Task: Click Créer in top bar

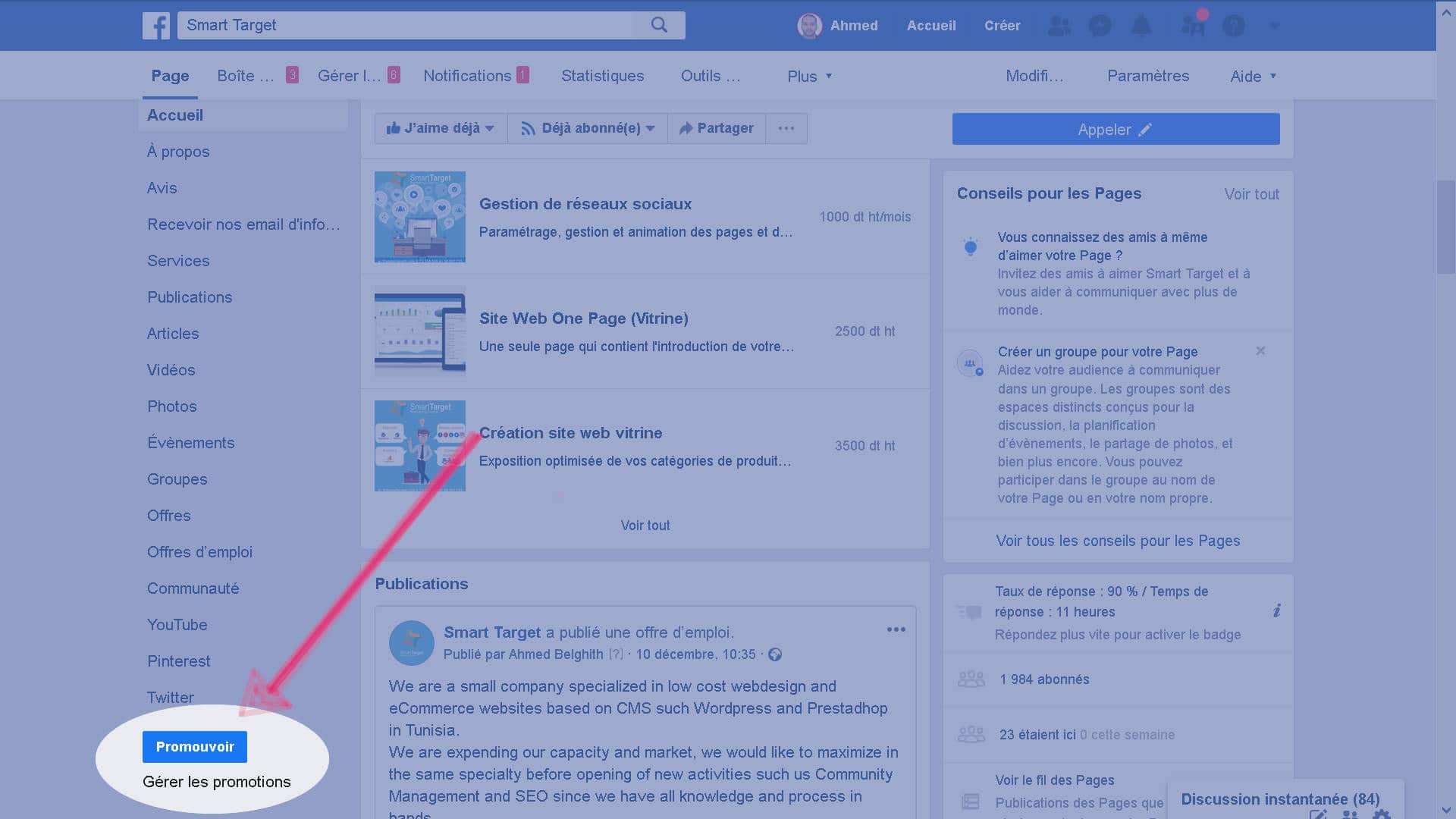Action: (x=1002, y=26)
